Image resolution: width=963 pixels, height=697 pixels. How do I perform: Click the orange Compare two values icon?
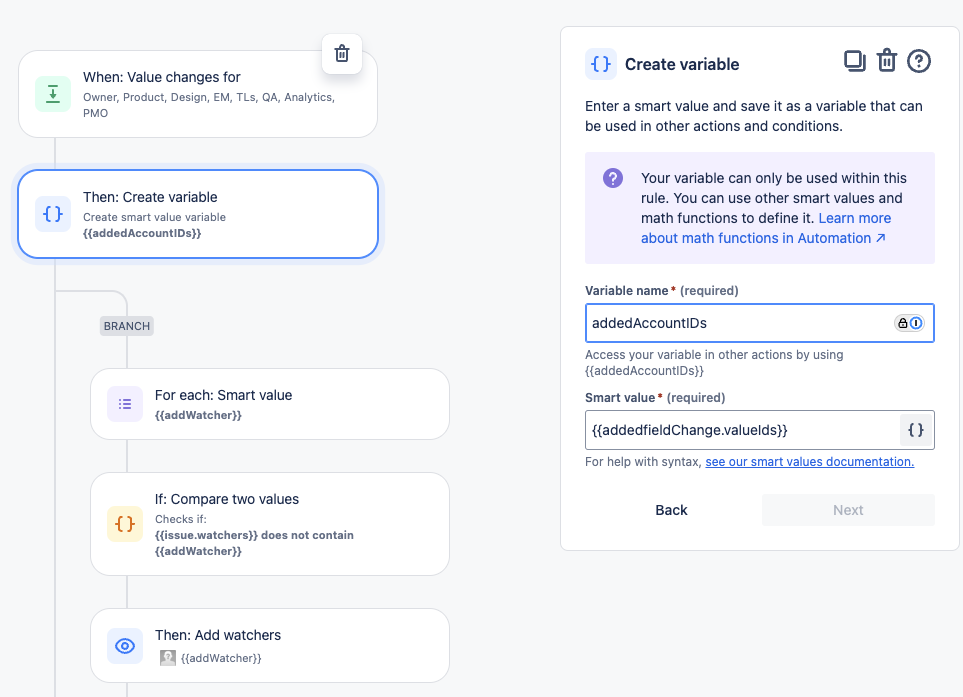[125, 524]
